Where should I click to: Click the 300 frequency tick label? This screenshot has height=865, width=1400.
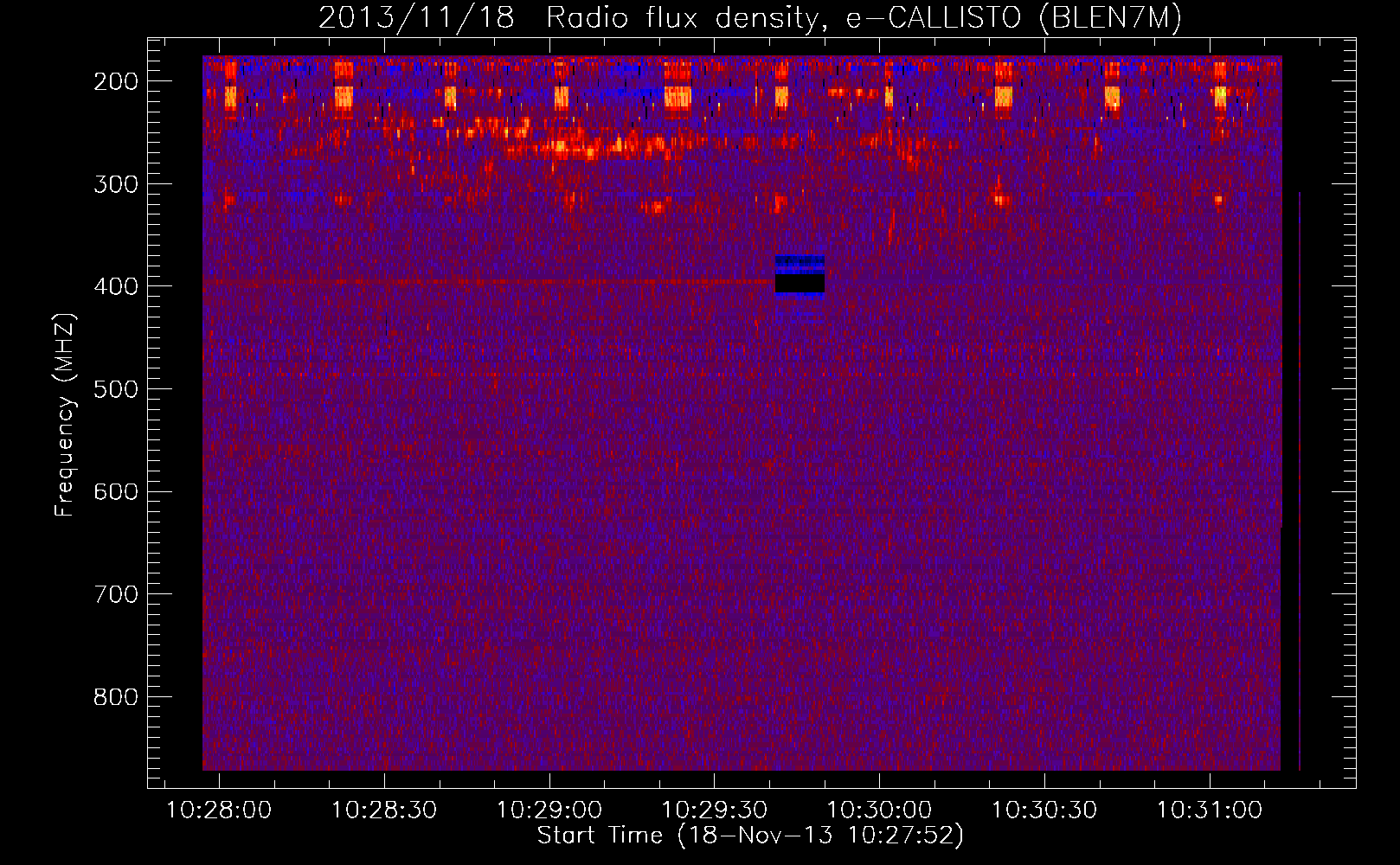116,184
